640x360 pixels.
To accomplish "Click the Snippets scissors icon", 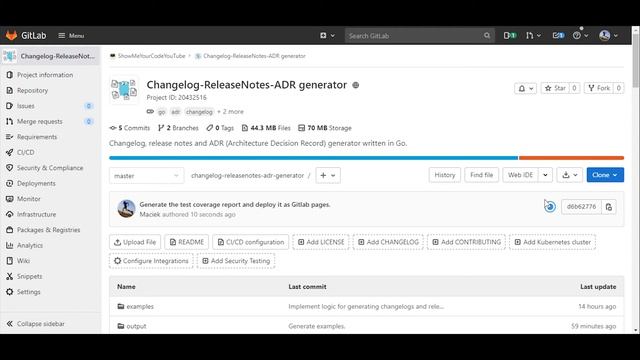I will tap(9, 276).
